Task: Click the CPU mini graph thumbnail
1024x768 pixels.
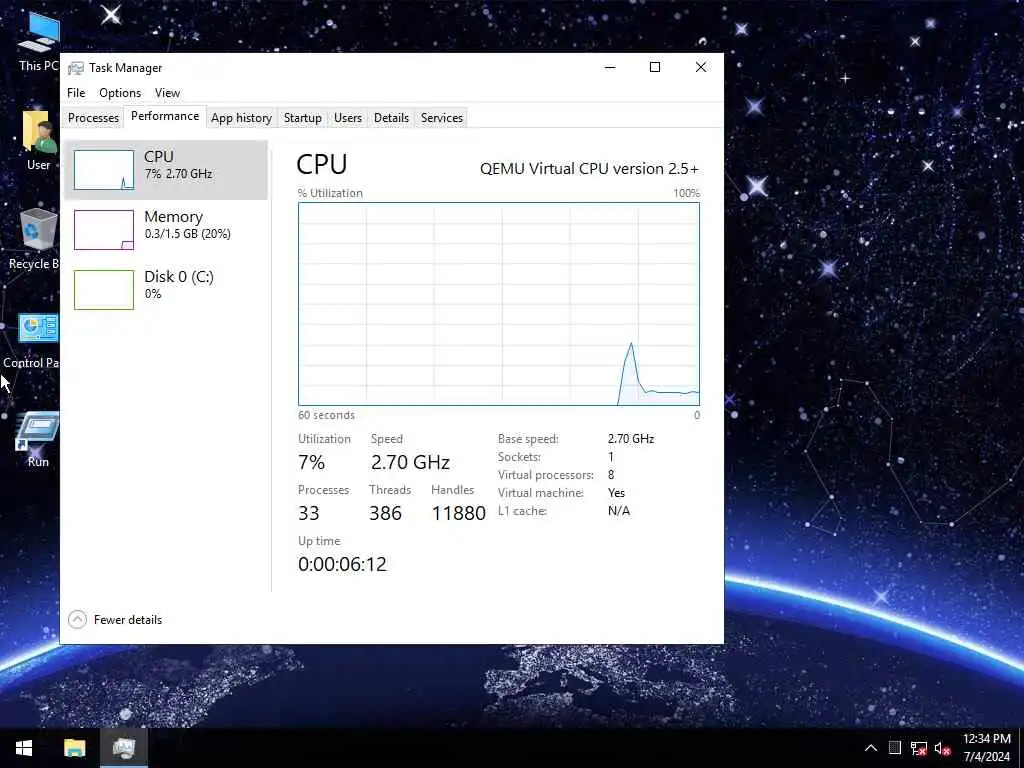Action: (x=104, y=170)
